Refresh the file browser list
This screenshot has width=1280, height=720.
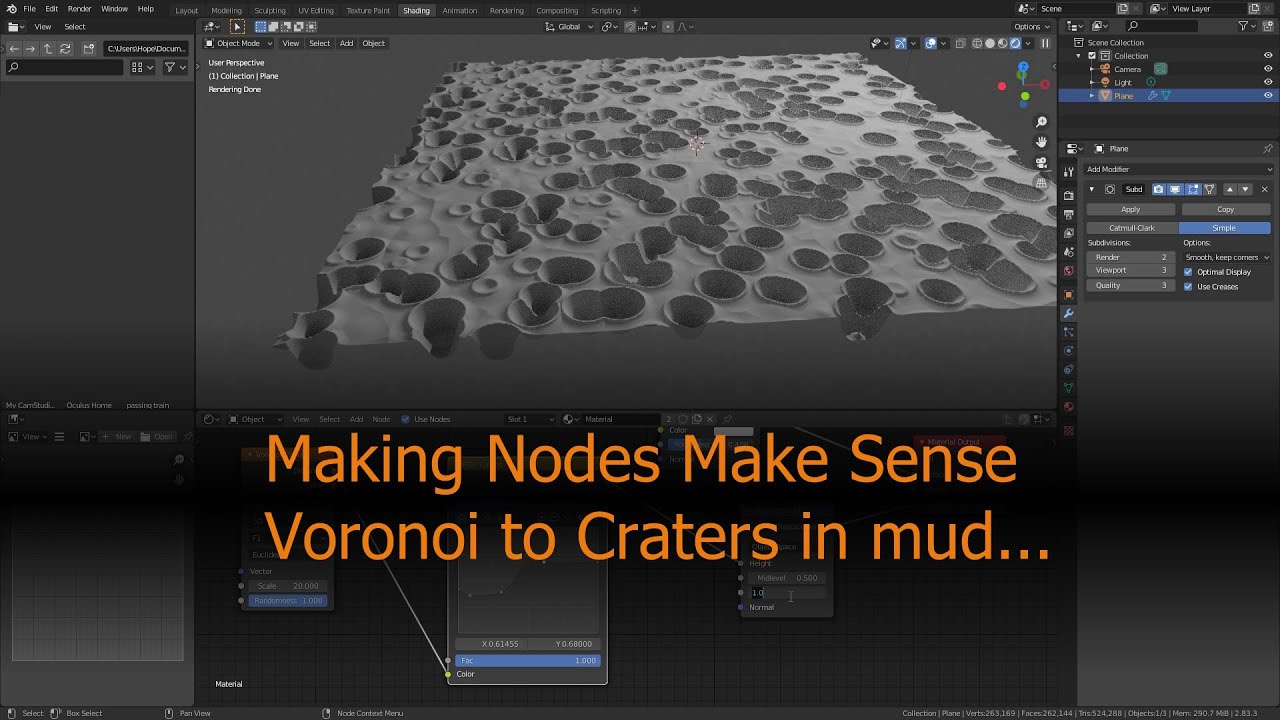[65, 48]
